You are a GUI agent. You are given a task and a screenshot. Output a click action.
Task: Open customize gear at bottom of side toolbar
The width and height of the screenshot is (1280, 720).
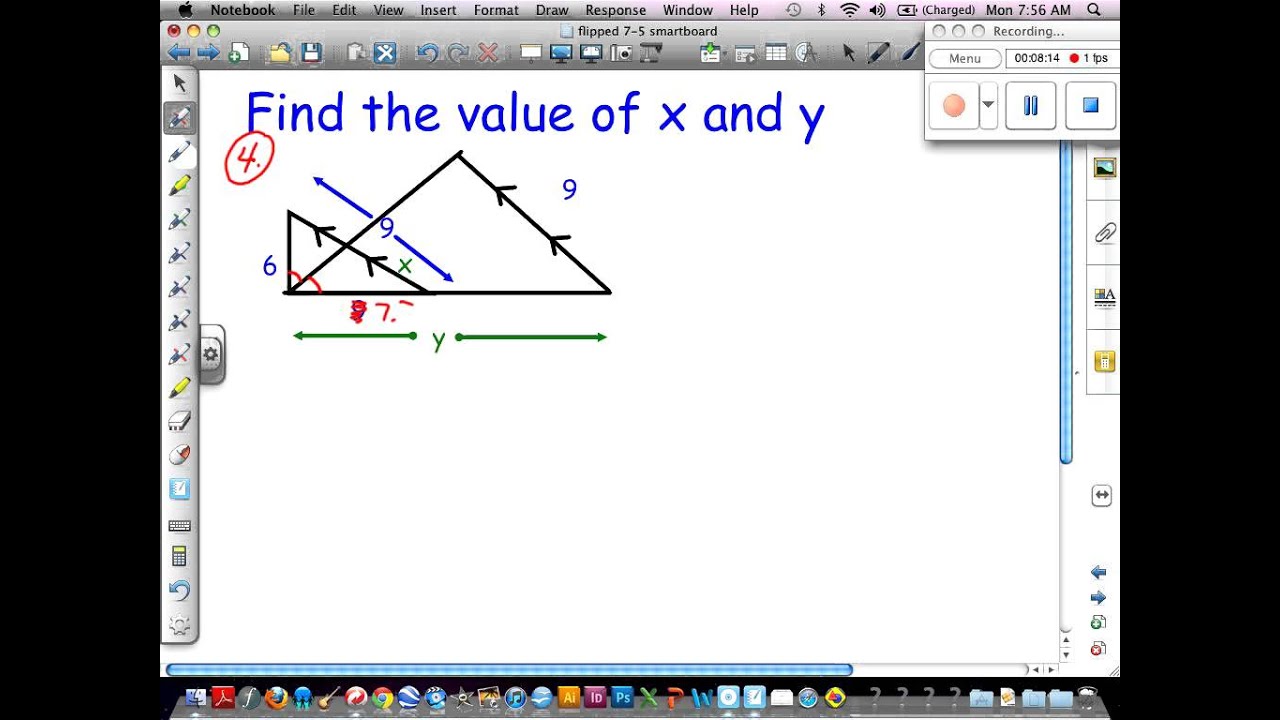(x=180, y=626)
